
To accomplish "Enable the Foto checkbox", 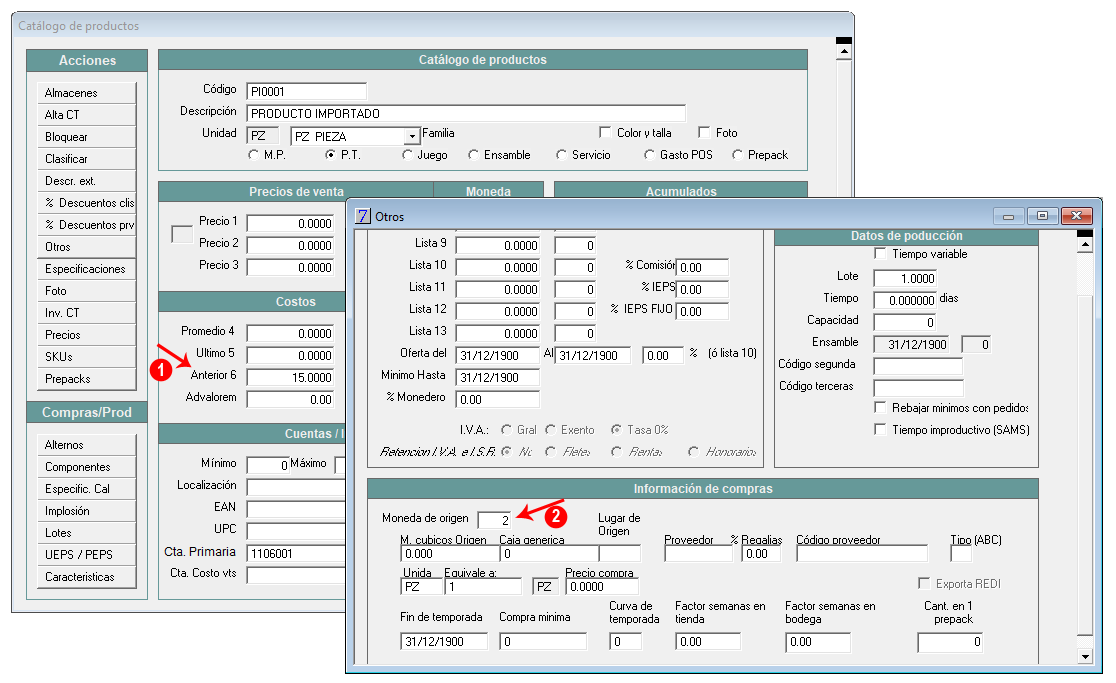I will pos(704,132).
